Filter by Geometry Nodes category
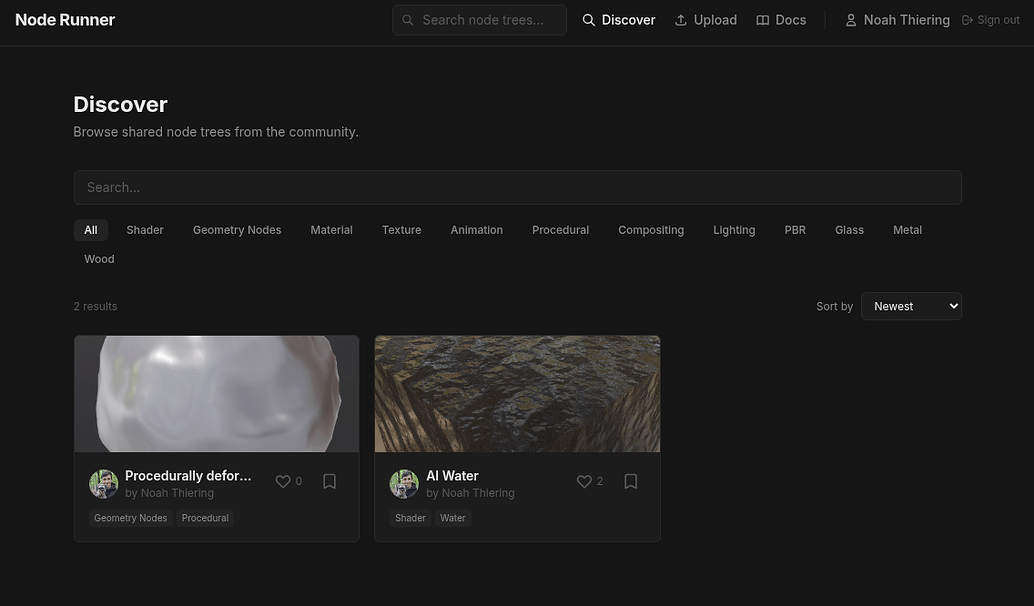 coord(237,230)
